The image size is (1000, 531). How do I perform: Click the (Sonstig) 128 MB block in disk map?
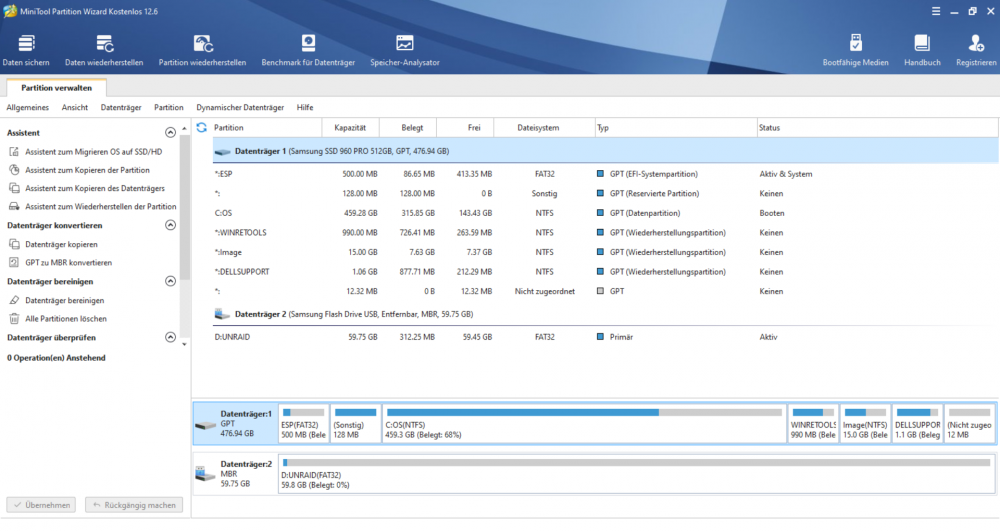355,423
